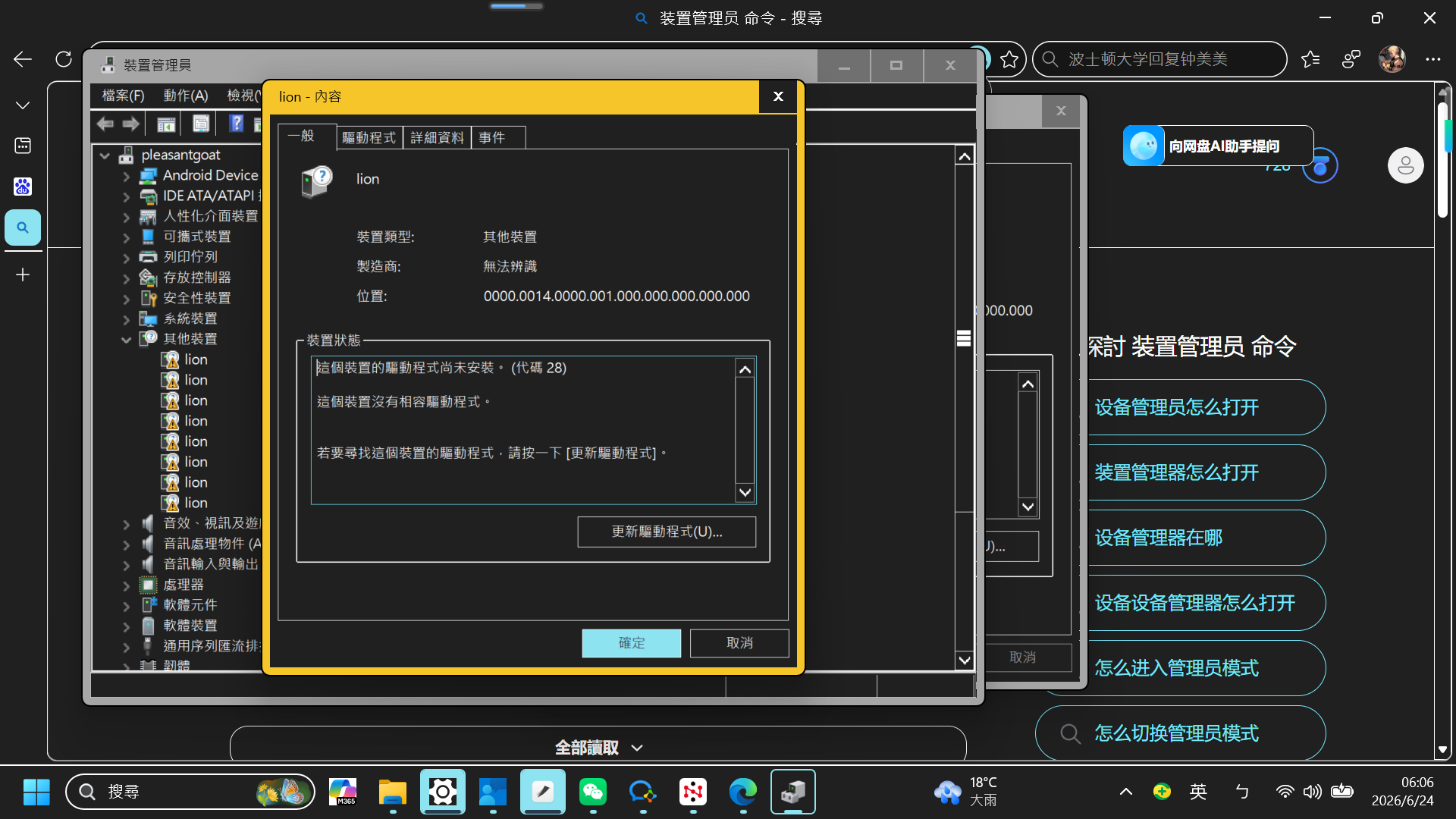Expand the 安全性裝置 tree node
This screenshot has width=1456, height=819.
point(126,299)
